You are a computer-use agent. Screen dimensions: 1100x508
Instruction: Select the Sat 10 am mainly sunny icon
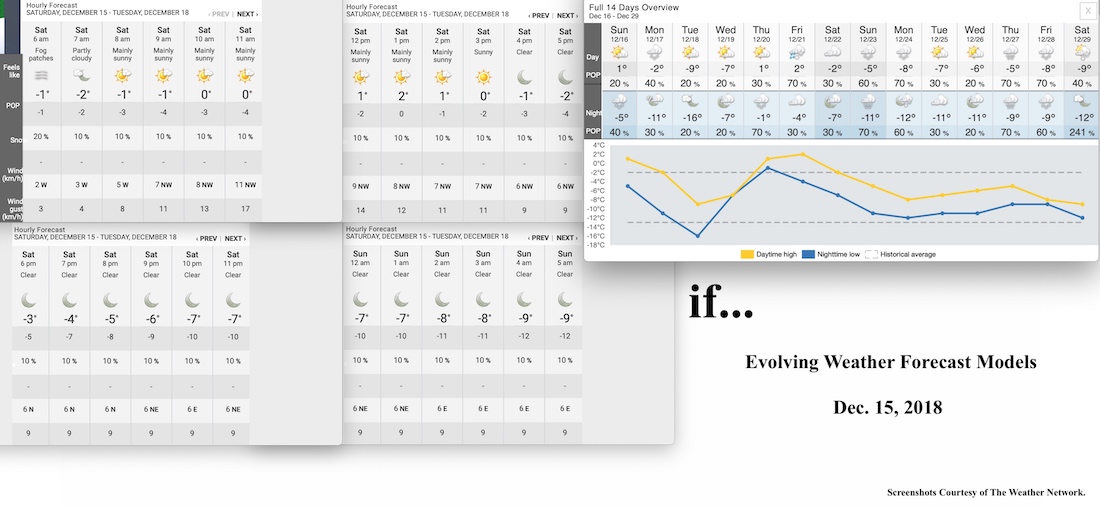click(x=204, y=76)
